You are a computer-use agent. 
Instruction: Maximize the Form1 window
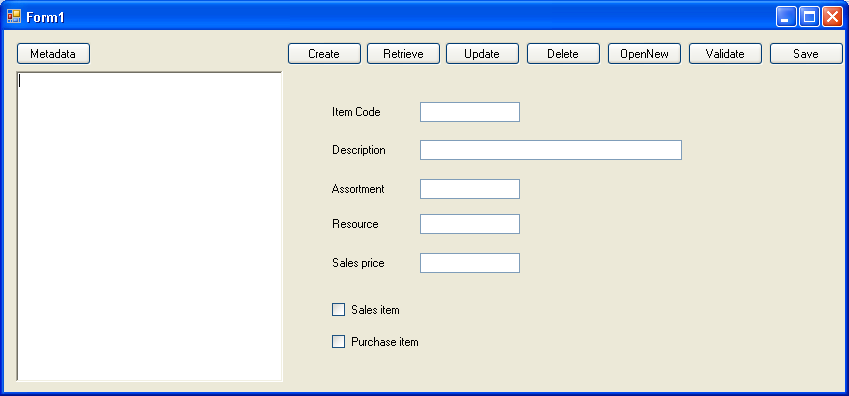click(809, 17)
